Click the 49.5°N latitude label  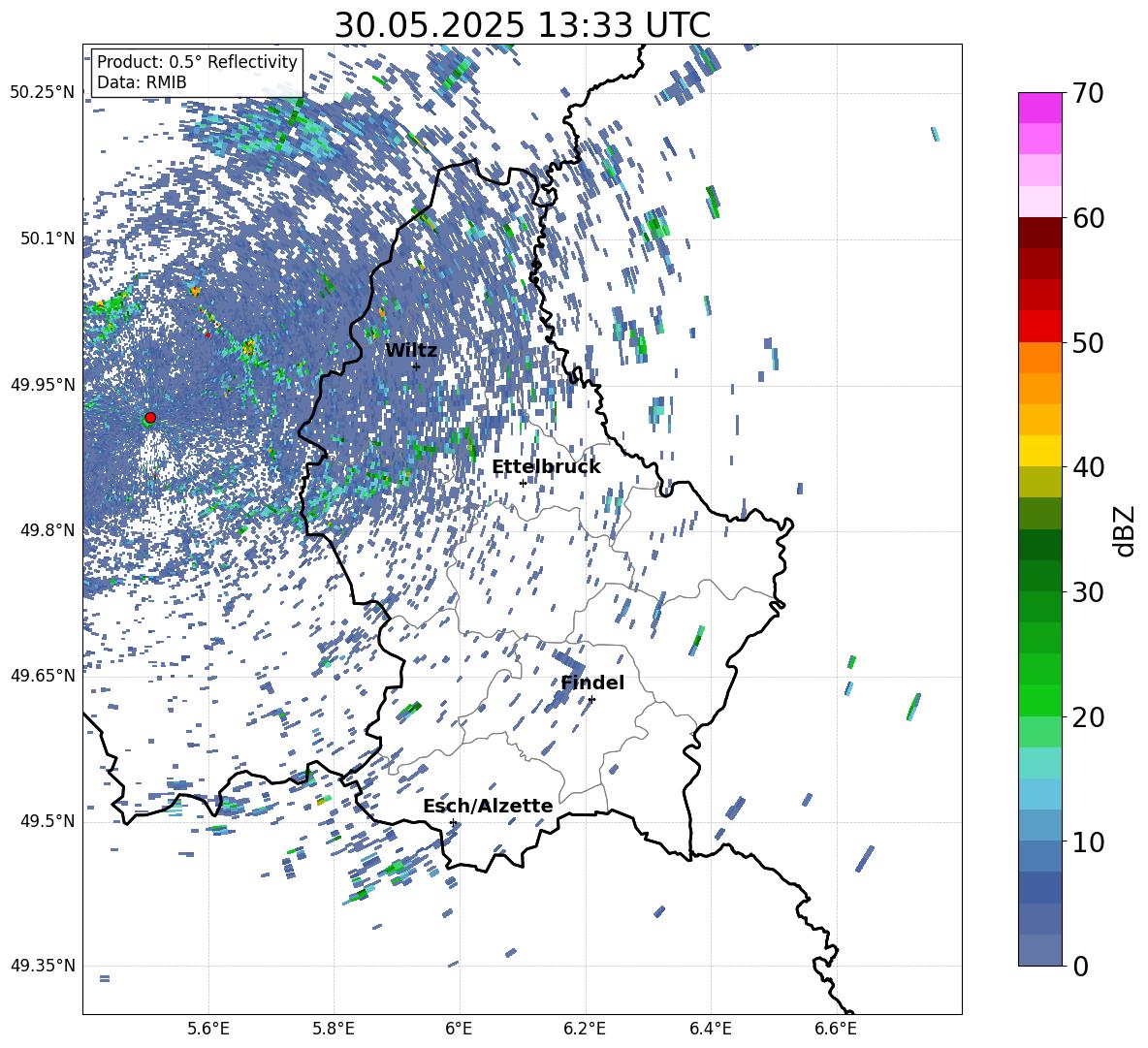(x=48, y=821)
